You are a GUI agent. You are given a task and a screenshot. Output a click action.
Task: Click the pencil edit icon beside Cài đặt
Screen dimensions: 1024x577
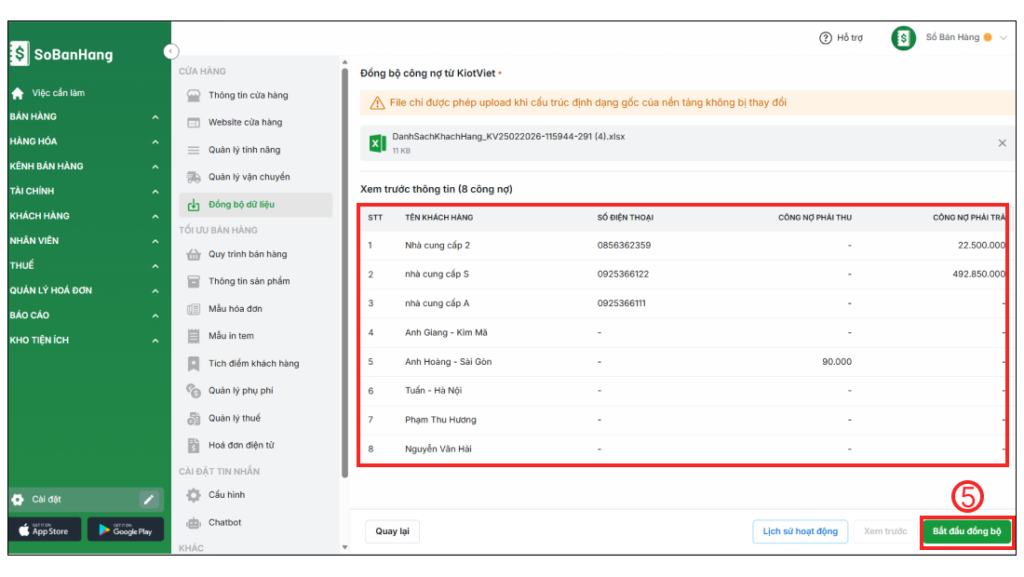[149, 499]
